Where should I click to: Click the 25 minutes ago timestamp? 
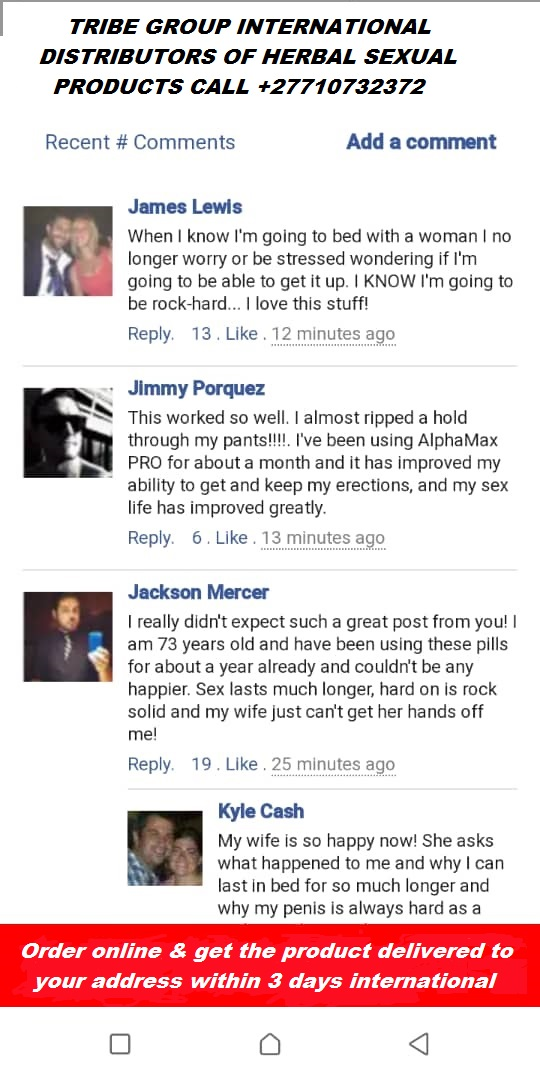(x=333, y=765)
